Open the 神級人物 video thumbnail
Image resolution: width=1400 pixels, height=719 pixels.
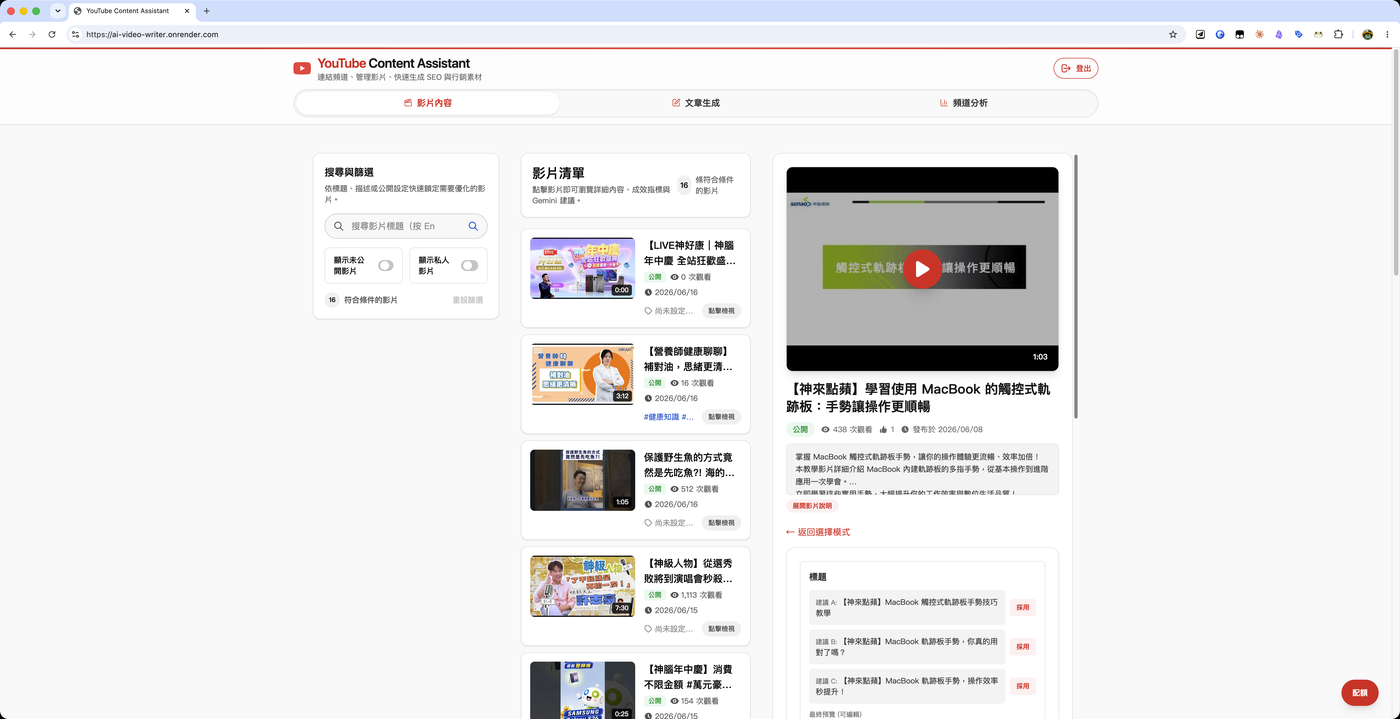(582, 586)
